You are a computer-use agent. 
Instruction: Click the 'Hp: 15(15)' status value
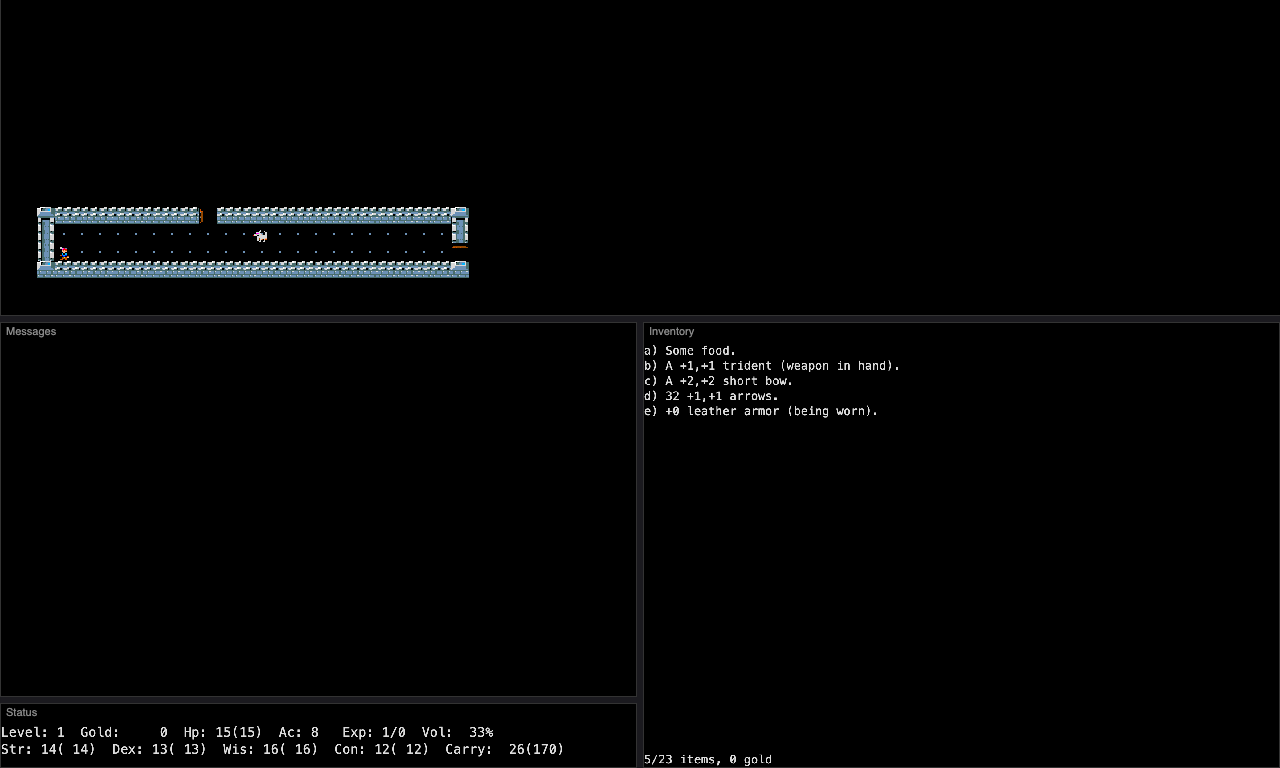(x=223, y=732)
